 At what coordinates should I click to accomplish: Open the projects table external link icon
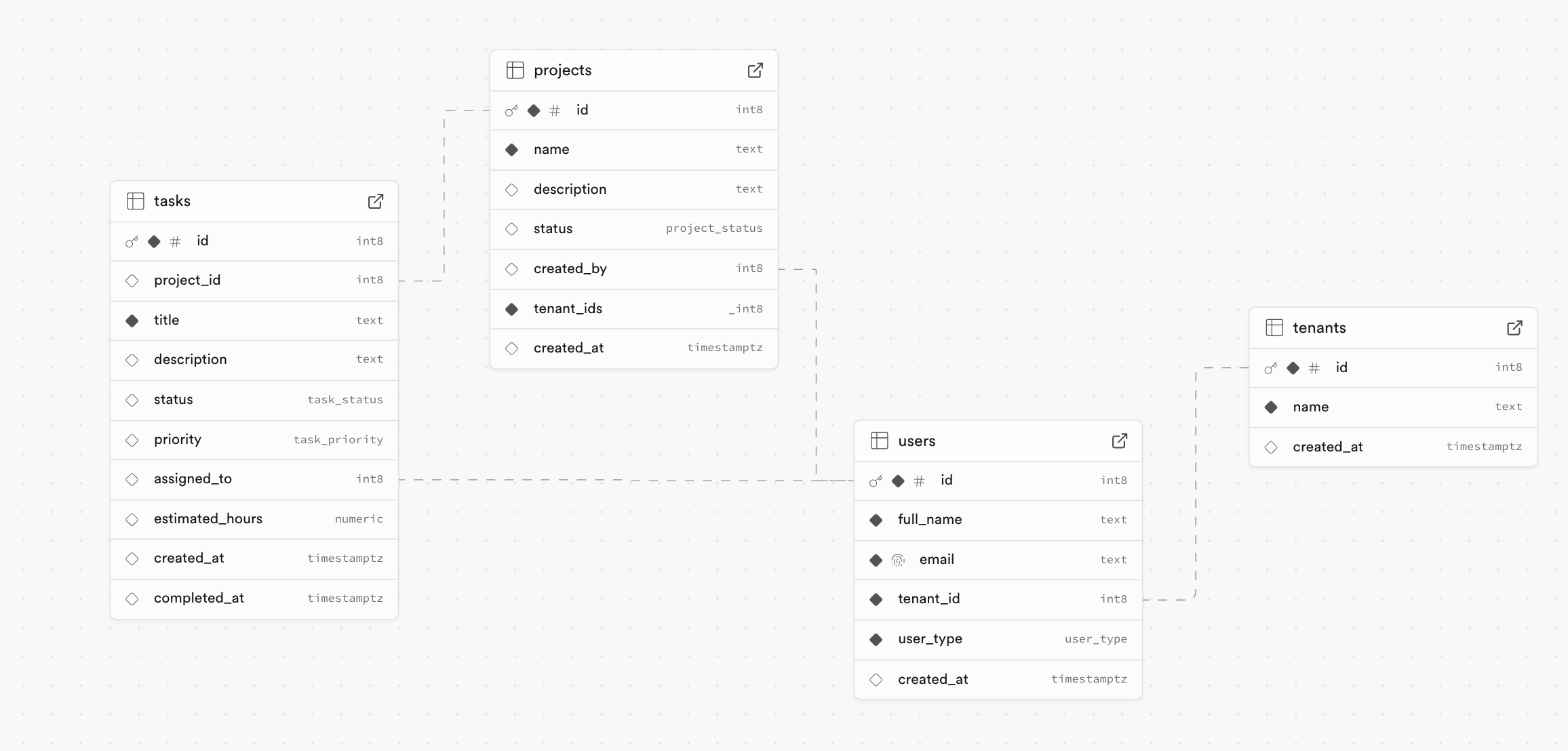(755, 70)
